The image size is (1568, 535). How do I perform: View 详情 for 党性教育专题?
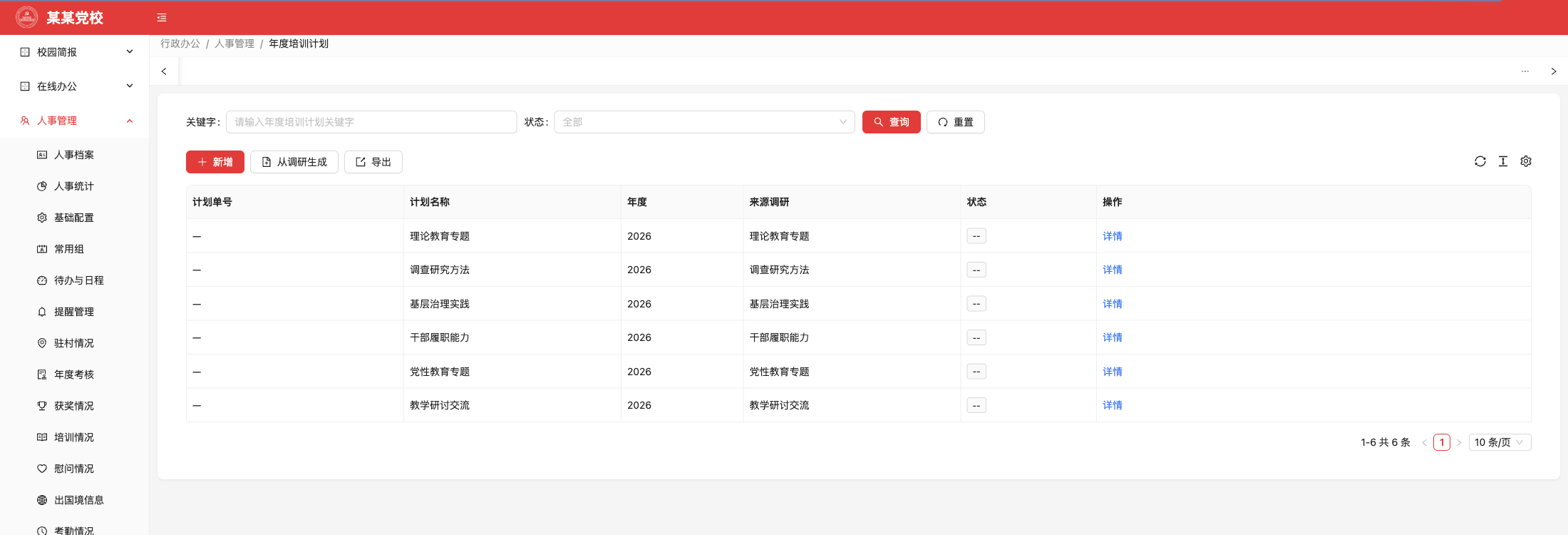pos(1112,372)
